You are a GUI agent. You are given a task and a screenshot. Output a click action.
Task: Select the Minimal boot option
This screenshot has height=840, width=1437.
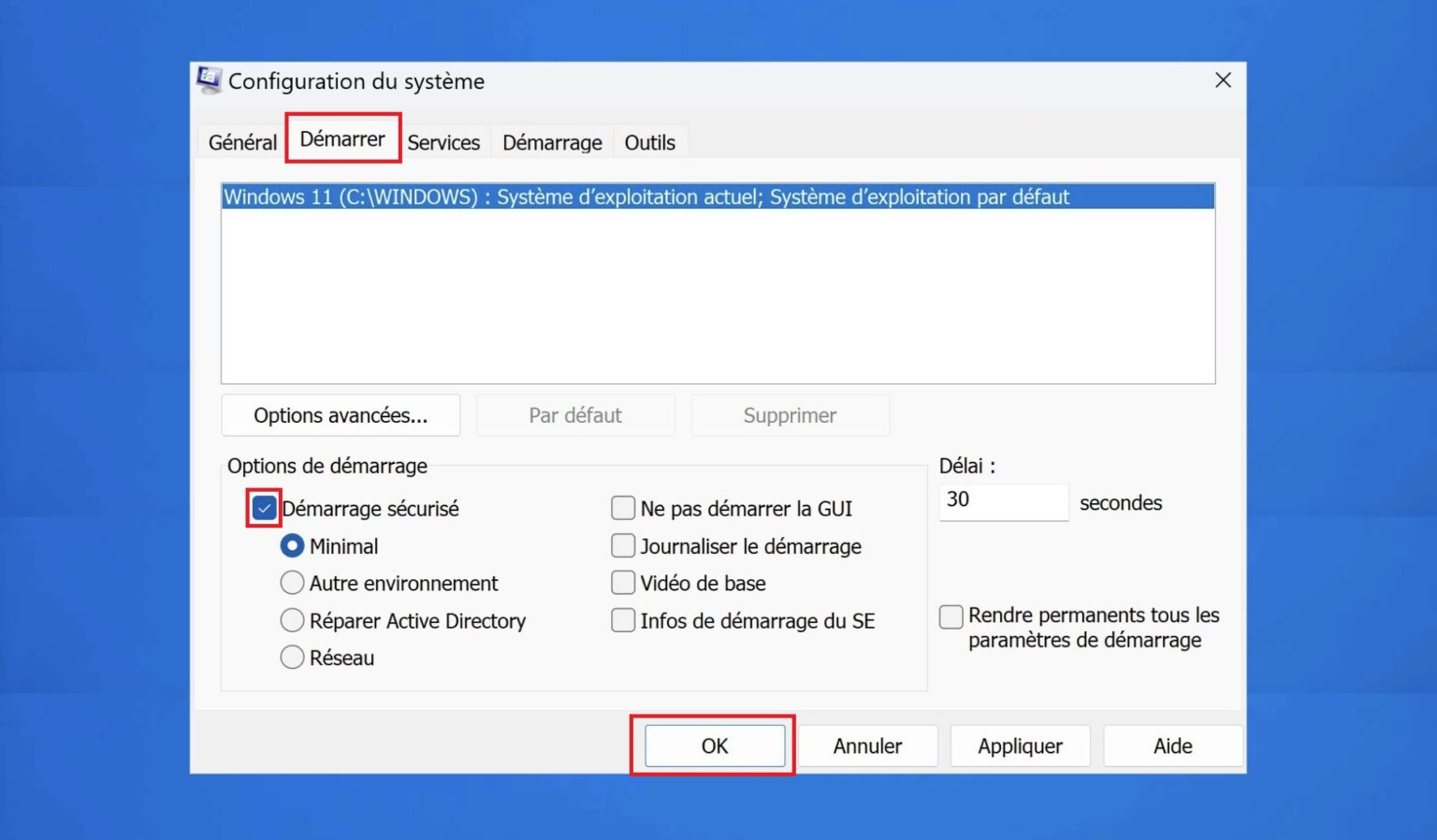pyautogui.click(x=292, y=545)
